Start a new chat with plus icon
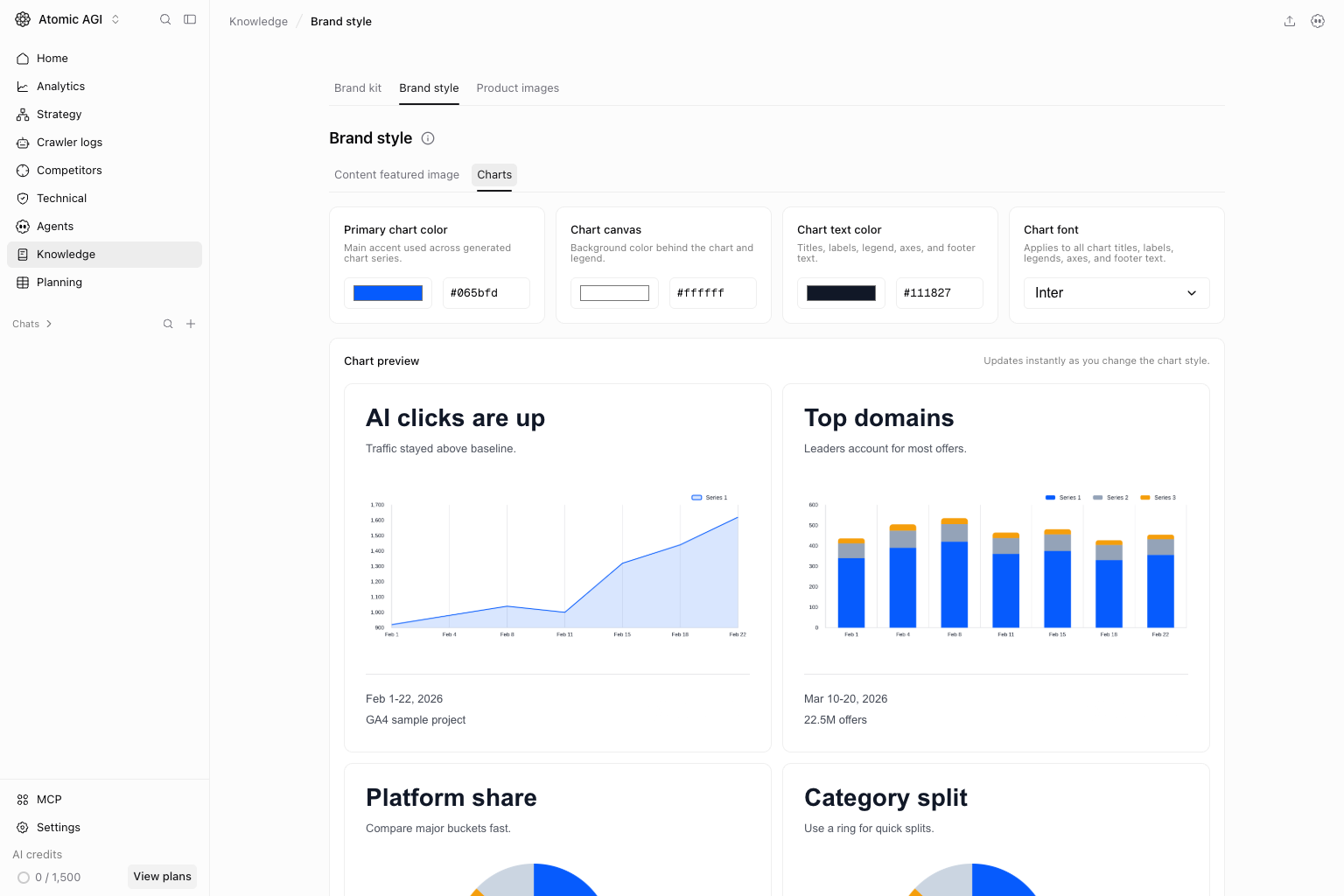 [x=191, y=324]
